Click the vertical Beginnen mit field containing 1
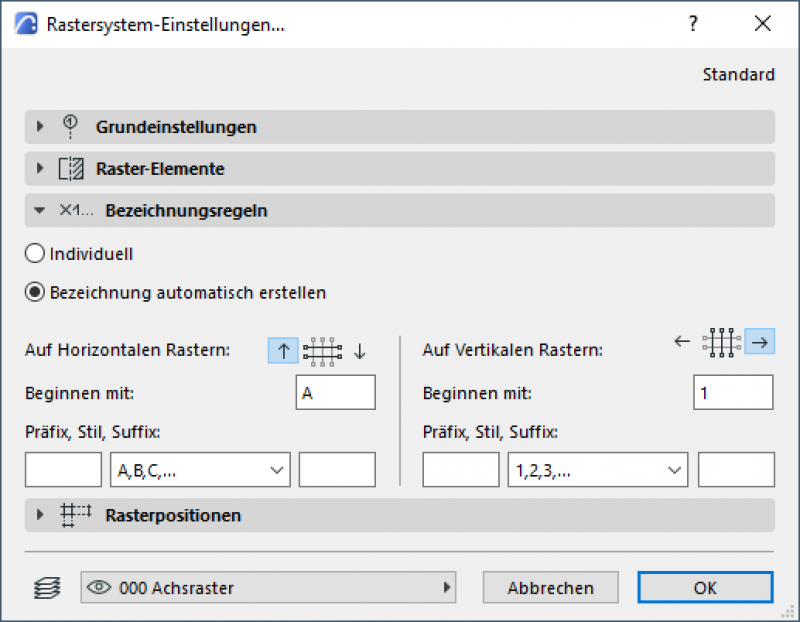The width and height of the screenshot is (800, 622). point(733,394)
